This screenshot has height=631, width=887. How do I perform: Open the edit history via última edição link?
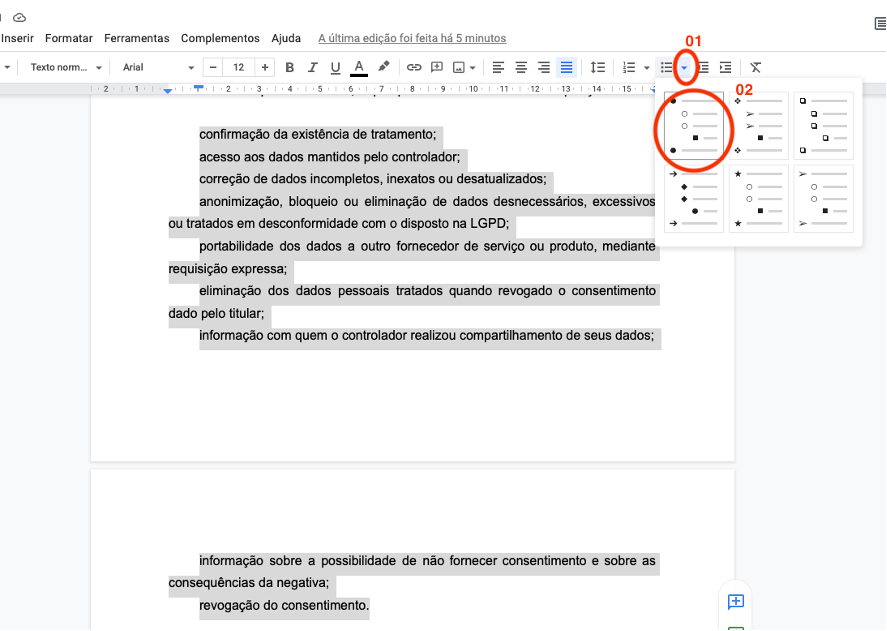[x=413, y=38]
